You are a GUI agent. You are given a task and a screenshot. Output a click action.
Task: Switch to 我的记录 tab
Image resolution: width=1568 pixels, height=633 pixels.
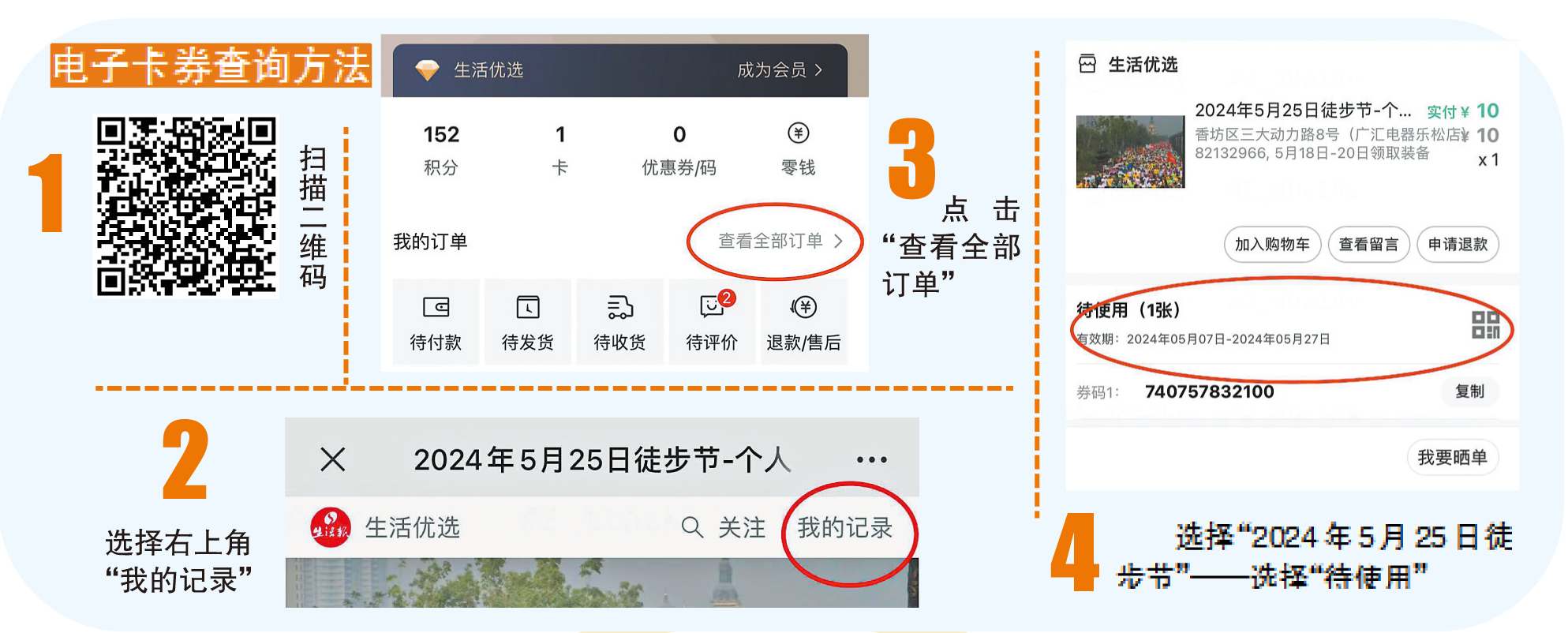pos(844,527)
